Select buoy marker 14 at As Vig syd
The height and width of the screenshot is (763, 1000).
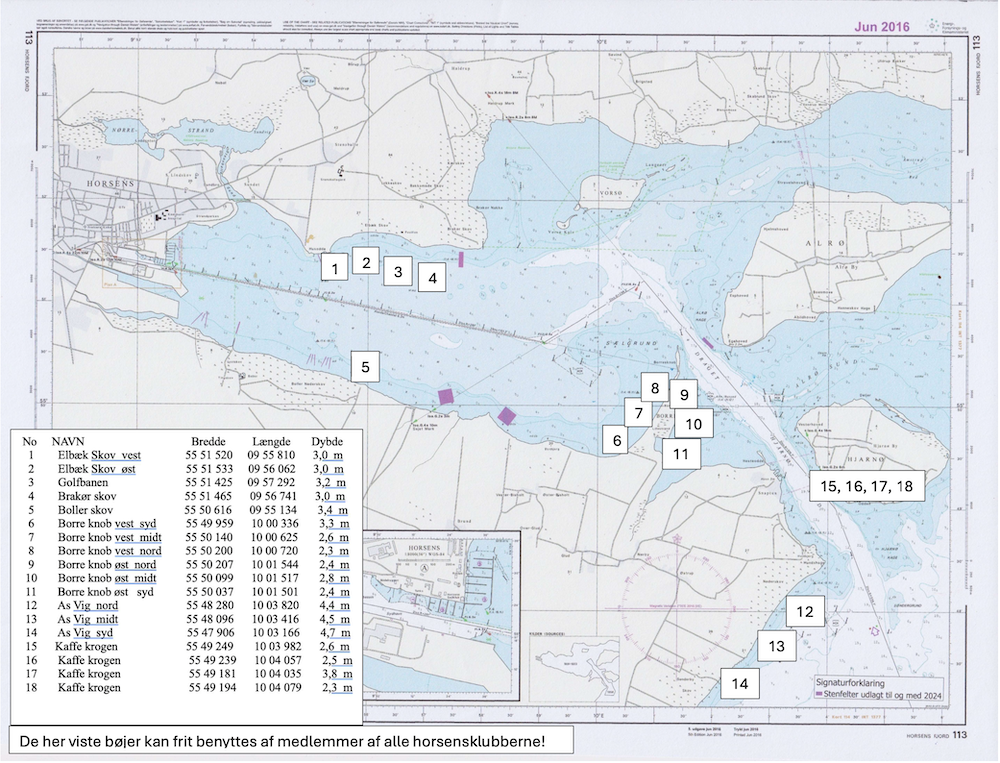(739, 684)
